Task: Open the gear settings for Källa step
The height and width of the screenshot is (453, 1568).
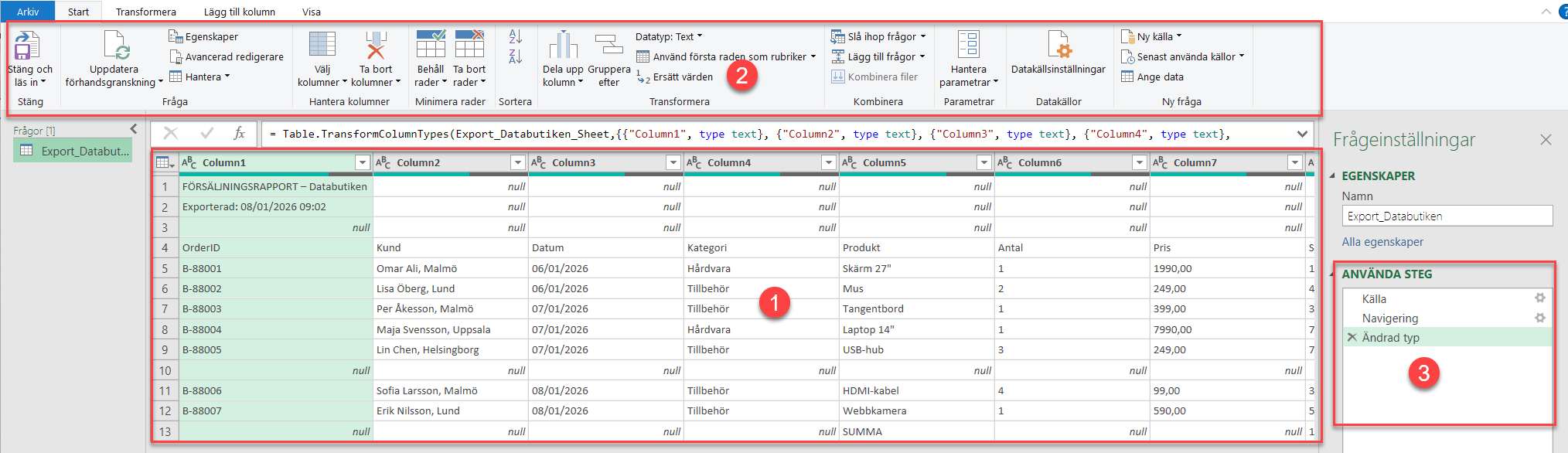Action: (x=1539, y=298)
